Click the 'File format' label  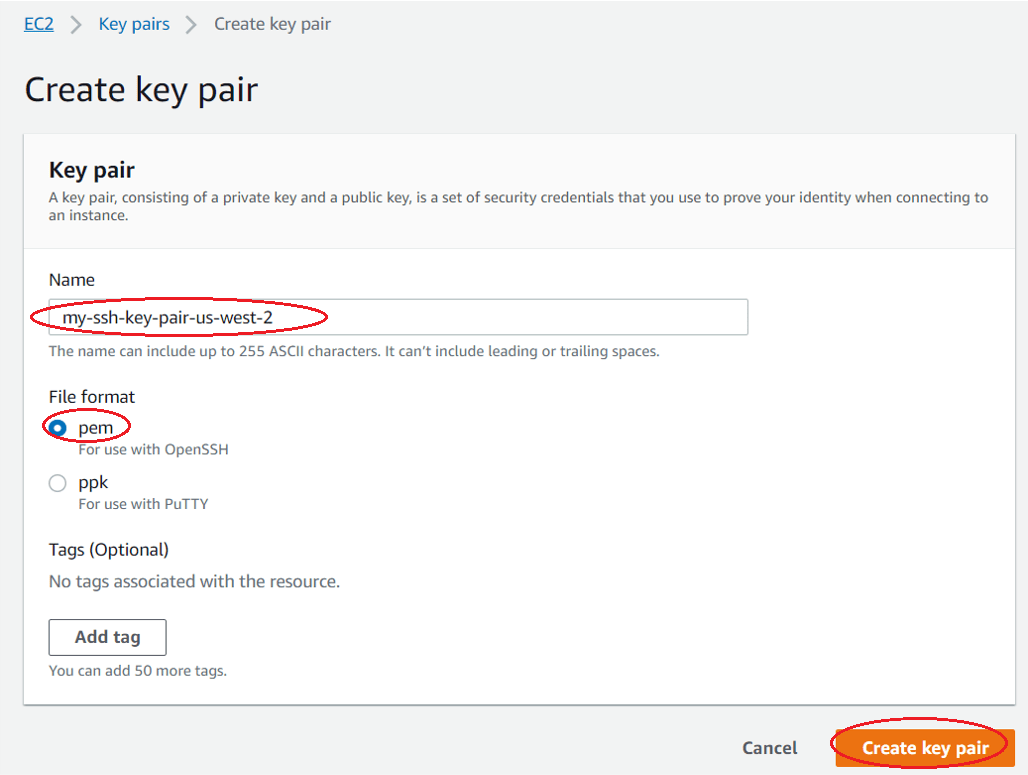(92, 397)
